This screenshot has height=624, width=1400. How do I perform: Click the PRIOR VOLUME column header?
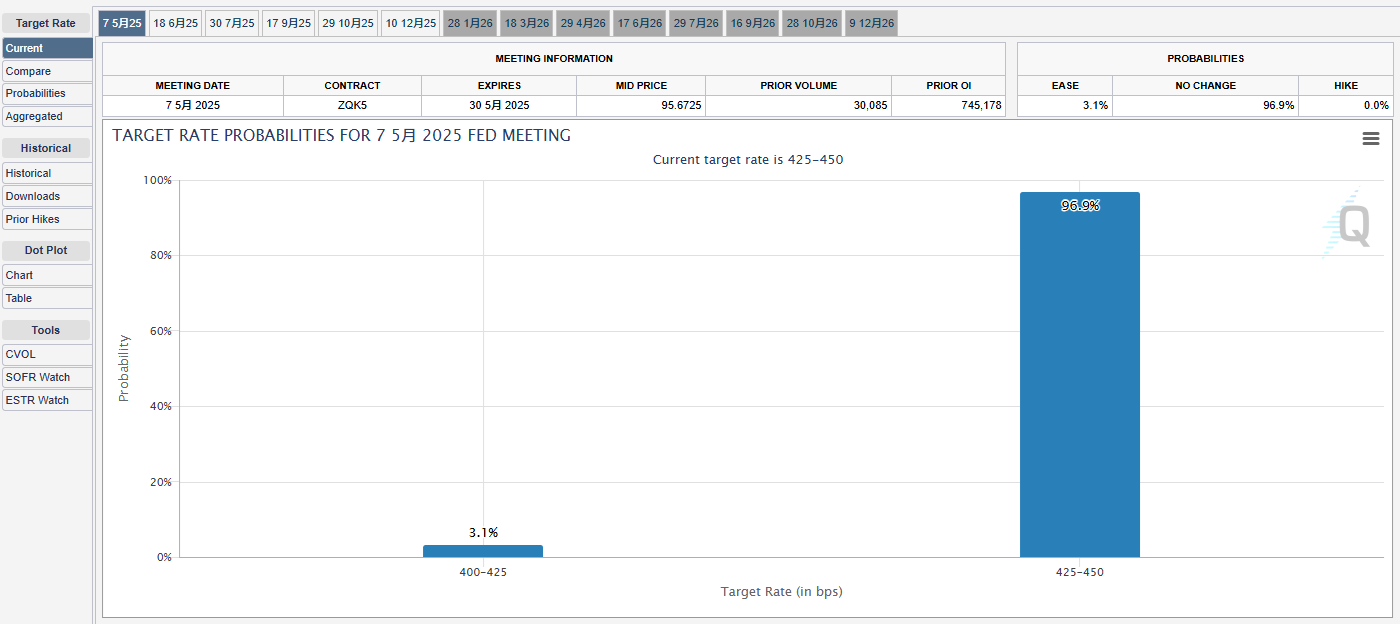click(798, 86)
